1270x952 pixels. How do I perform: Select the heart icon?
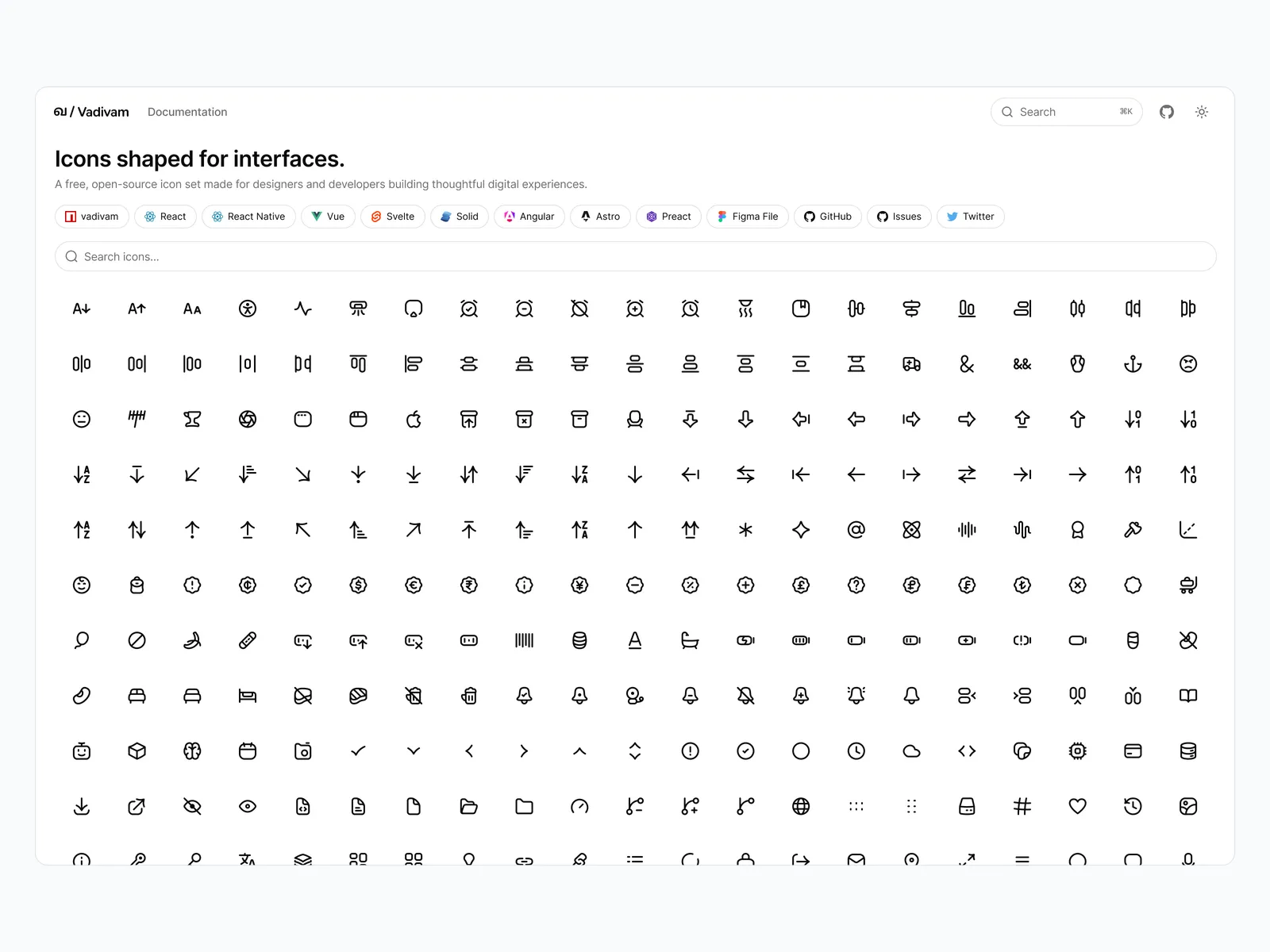coord(1077,806)
